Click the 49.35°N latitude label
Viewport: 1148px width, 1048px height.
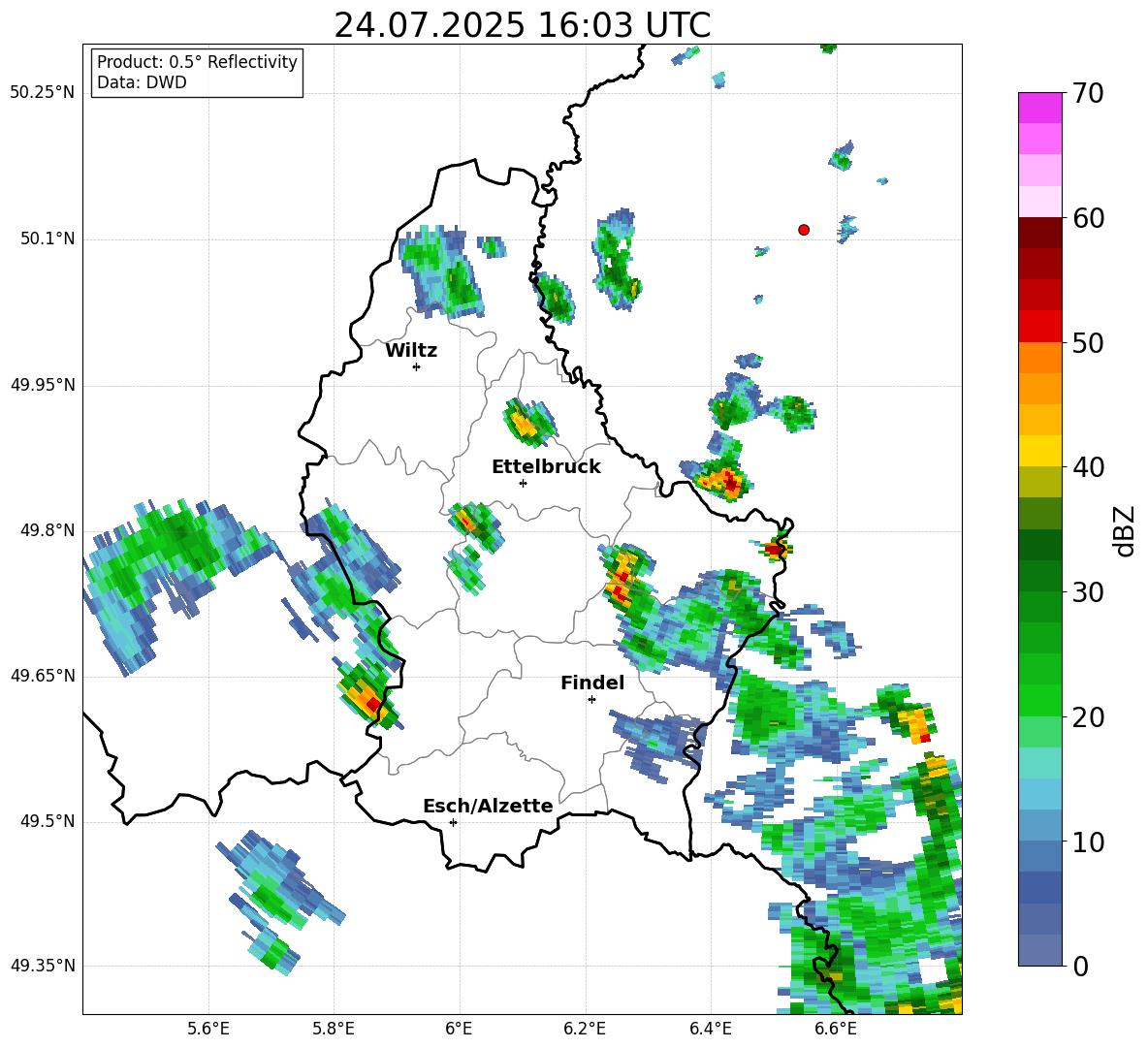point(43,966)
